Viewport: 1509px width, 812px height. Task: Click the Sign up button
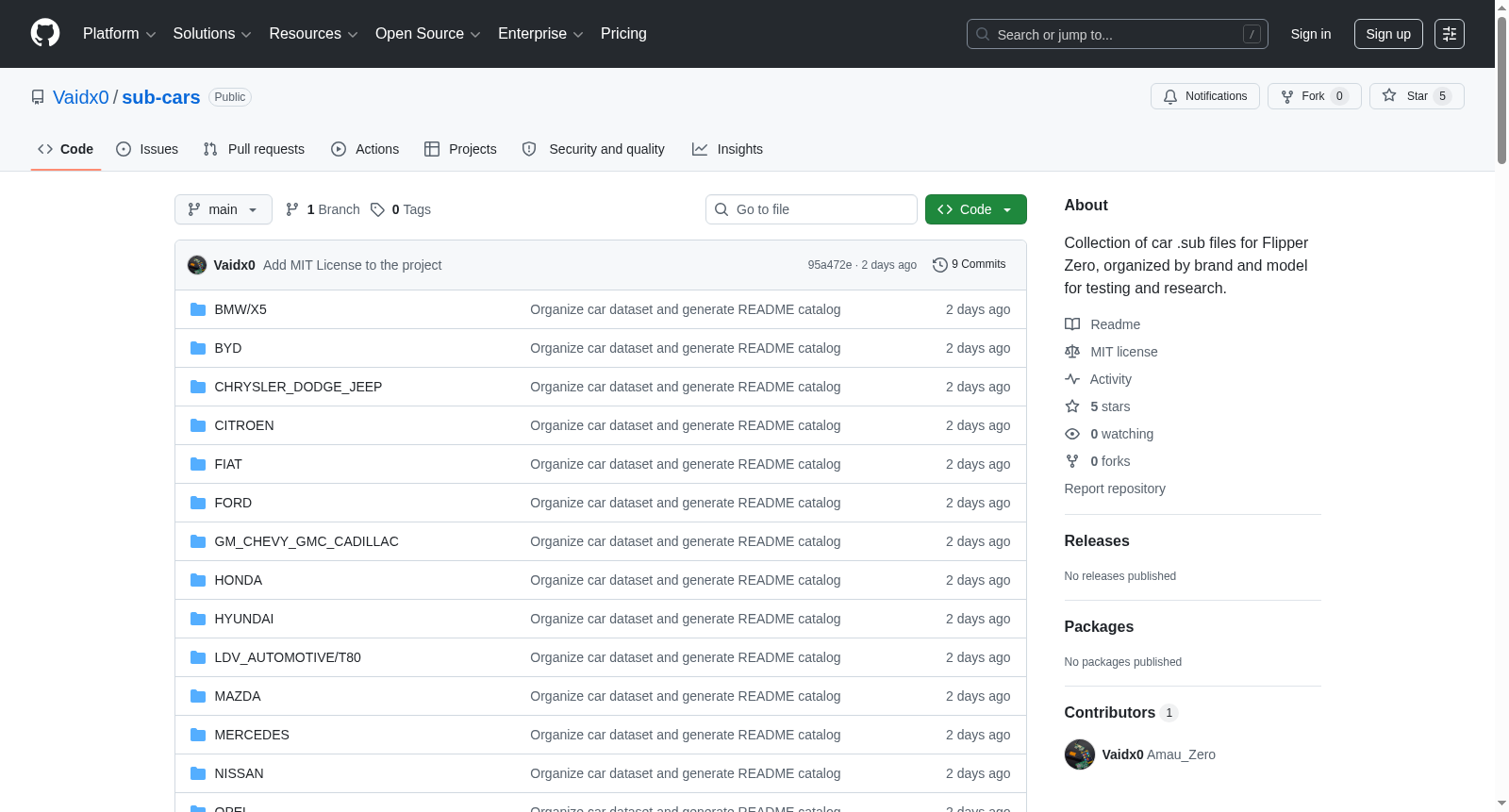[x=1388, y=34]
